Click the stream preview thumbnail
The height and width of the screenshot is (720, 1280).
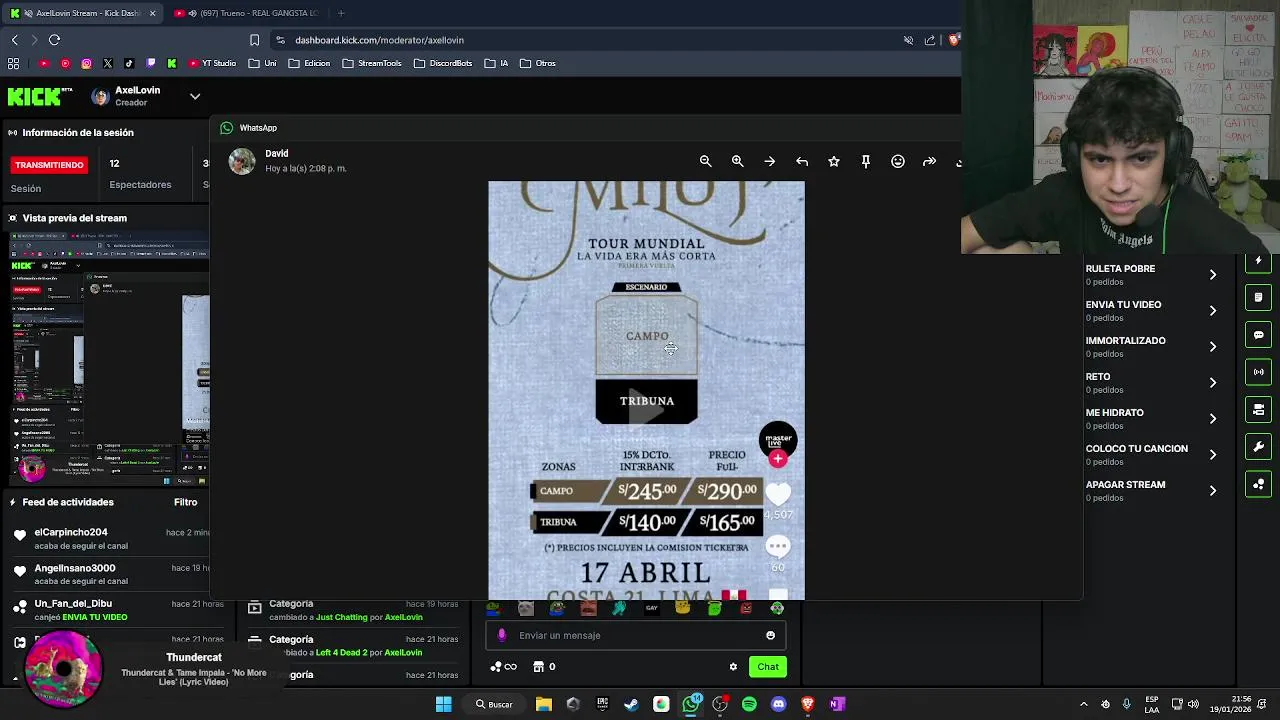pyautogui.click(x=110, y=360)
